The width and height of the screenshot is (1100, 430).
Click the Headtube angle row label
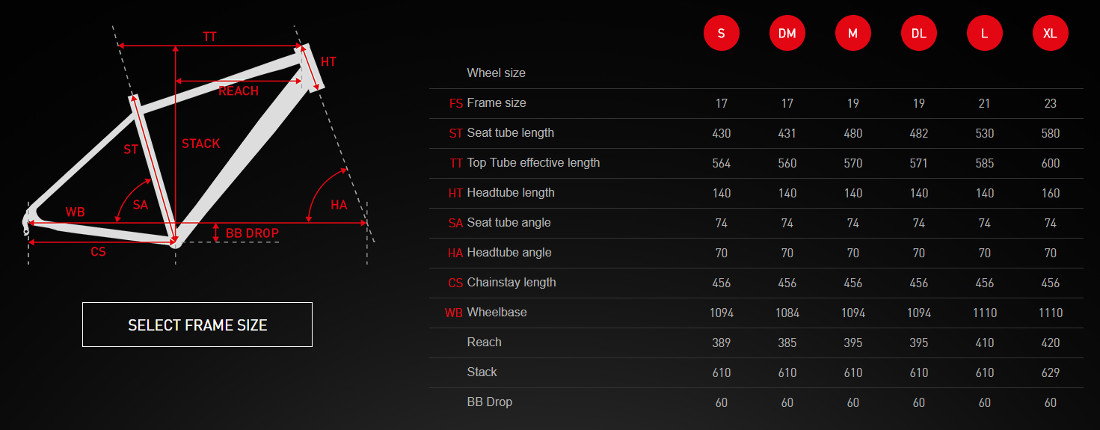(x=509, y=252)
